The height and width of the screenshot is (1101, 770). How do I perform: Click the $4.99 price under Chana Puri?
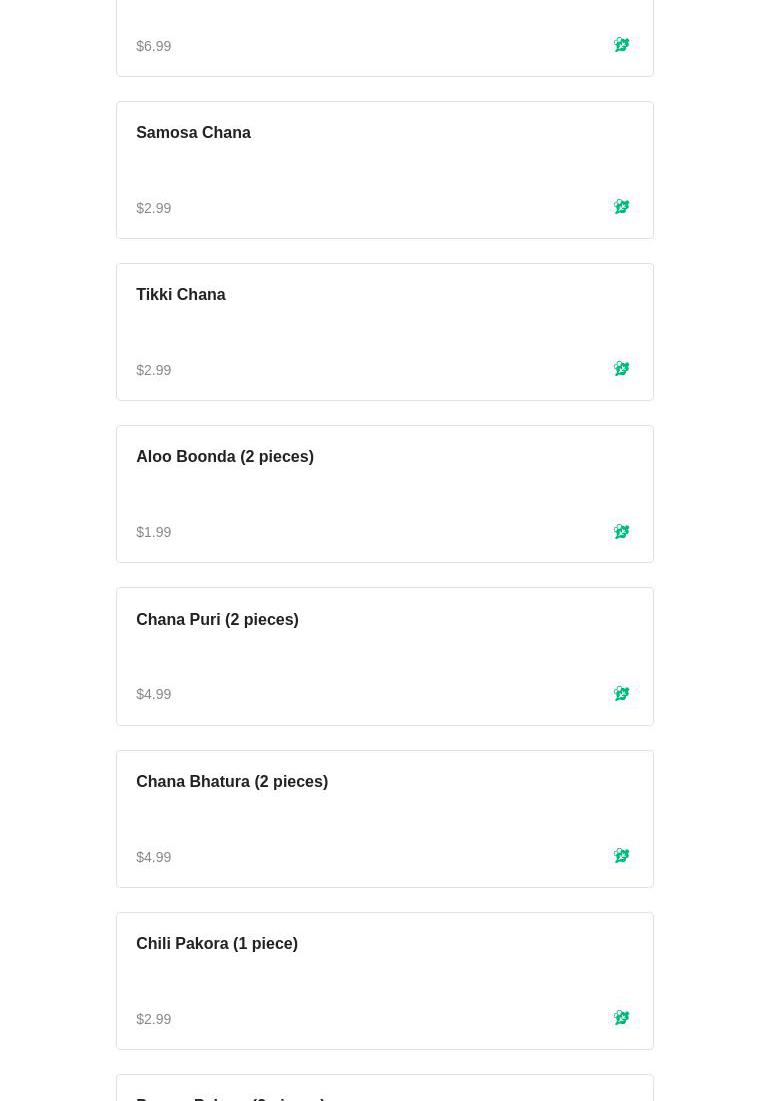(154, 694)
